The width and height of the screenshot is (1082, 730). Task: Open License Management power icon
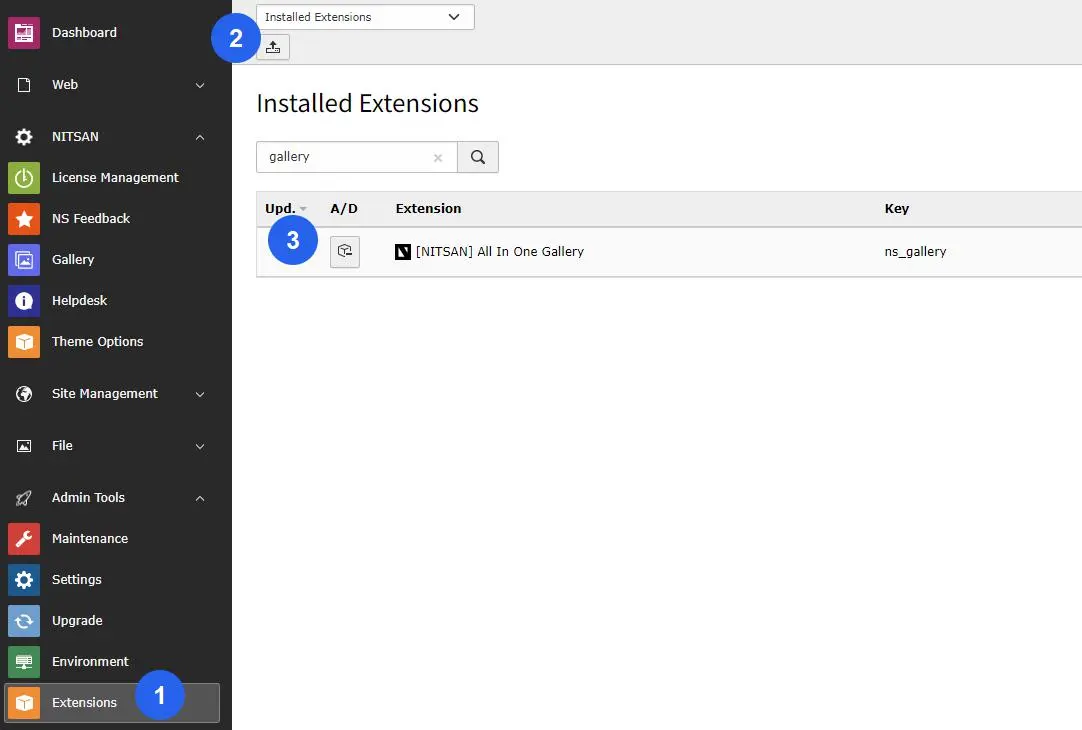point(23,177)
